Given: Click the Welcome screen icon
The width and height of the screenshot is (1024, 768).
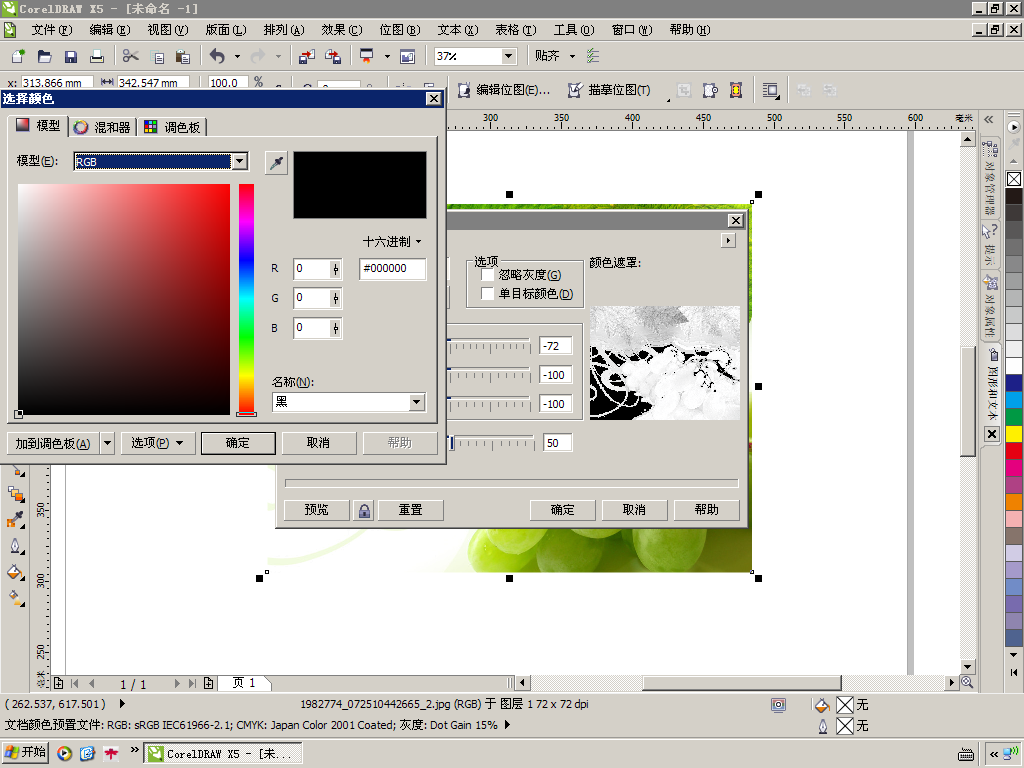Looking at the screenshot, I should pyautogui.click(x=408, y=56).
